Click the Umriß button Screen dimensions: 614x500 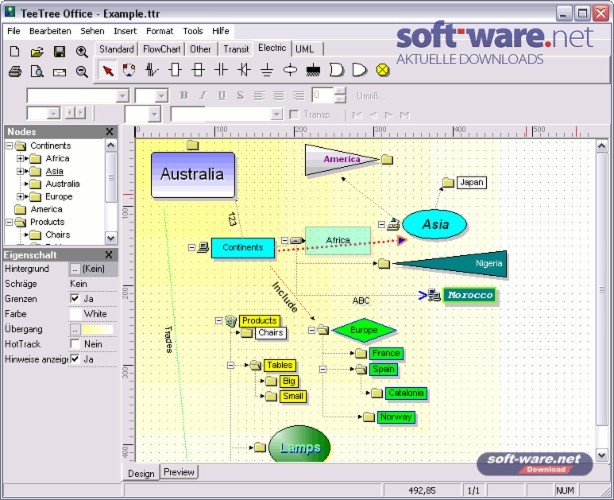tap(369, 96)
